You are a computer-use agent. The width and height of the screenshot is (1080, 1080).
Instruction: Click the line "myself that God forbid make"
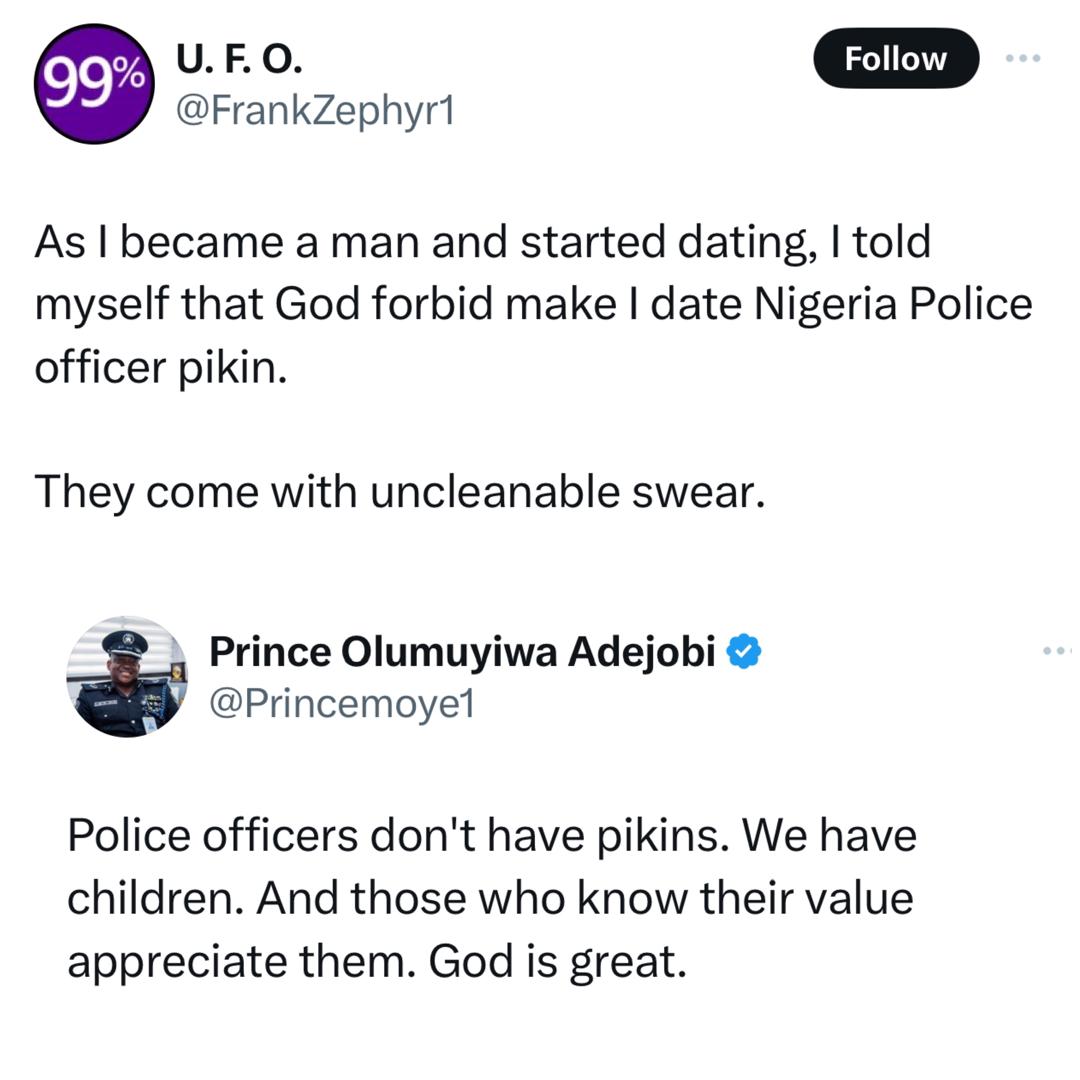(532, 304)
